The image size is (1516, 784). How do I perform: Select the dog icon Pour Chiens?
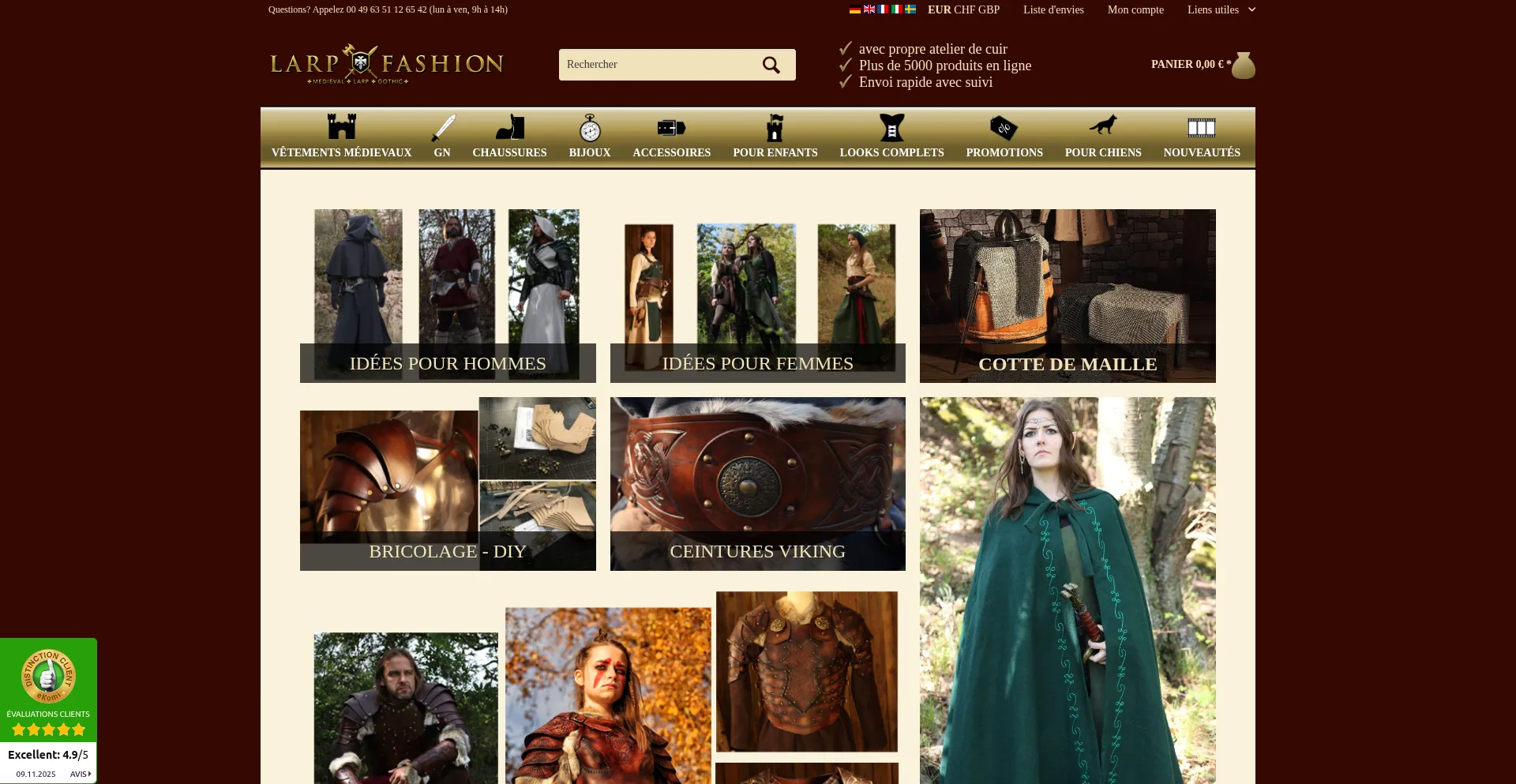1102,126
